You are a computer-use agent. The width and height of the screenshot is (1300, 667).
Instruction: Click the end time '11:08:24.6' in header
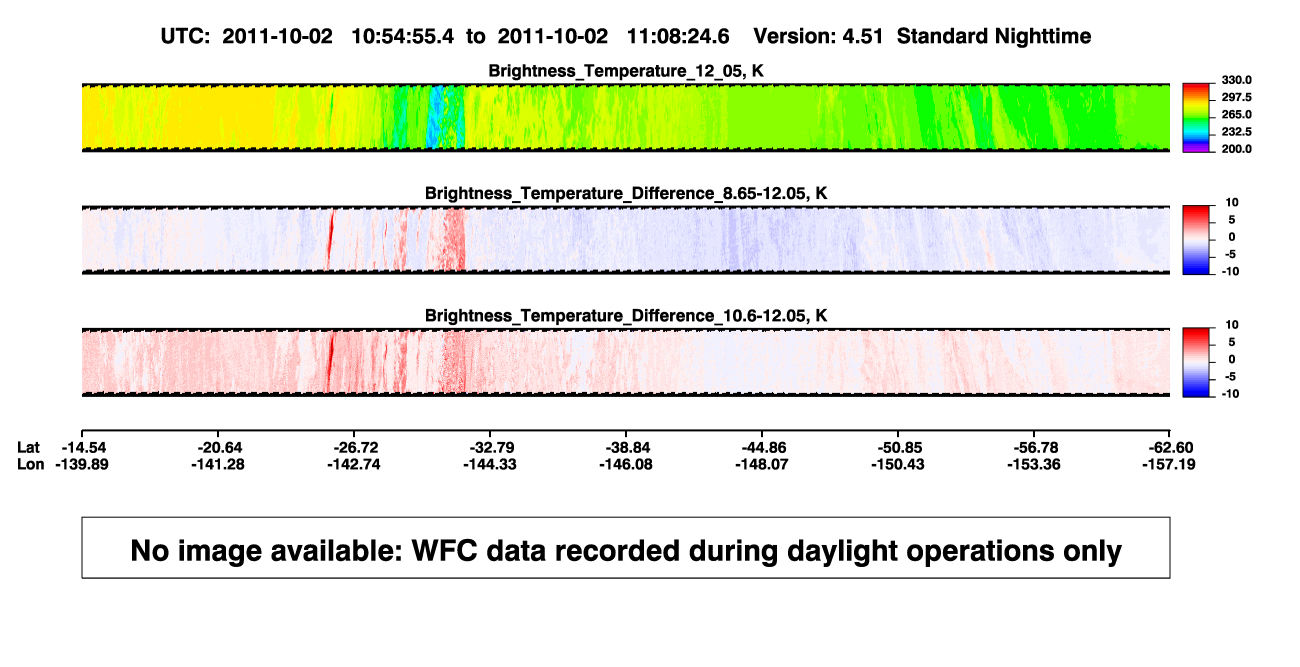[678, 36]
